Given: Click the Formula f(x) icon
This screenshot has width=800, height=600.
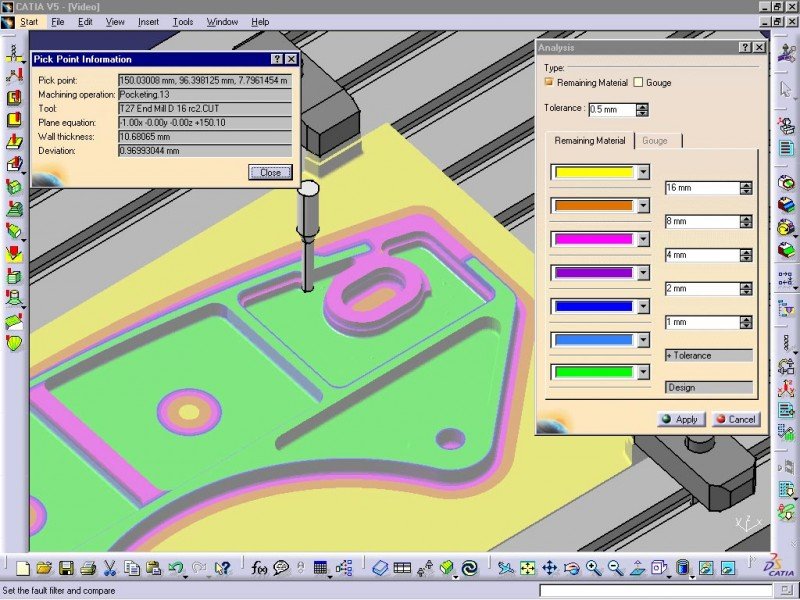Looking at the screenshot, I should (260, 568).
